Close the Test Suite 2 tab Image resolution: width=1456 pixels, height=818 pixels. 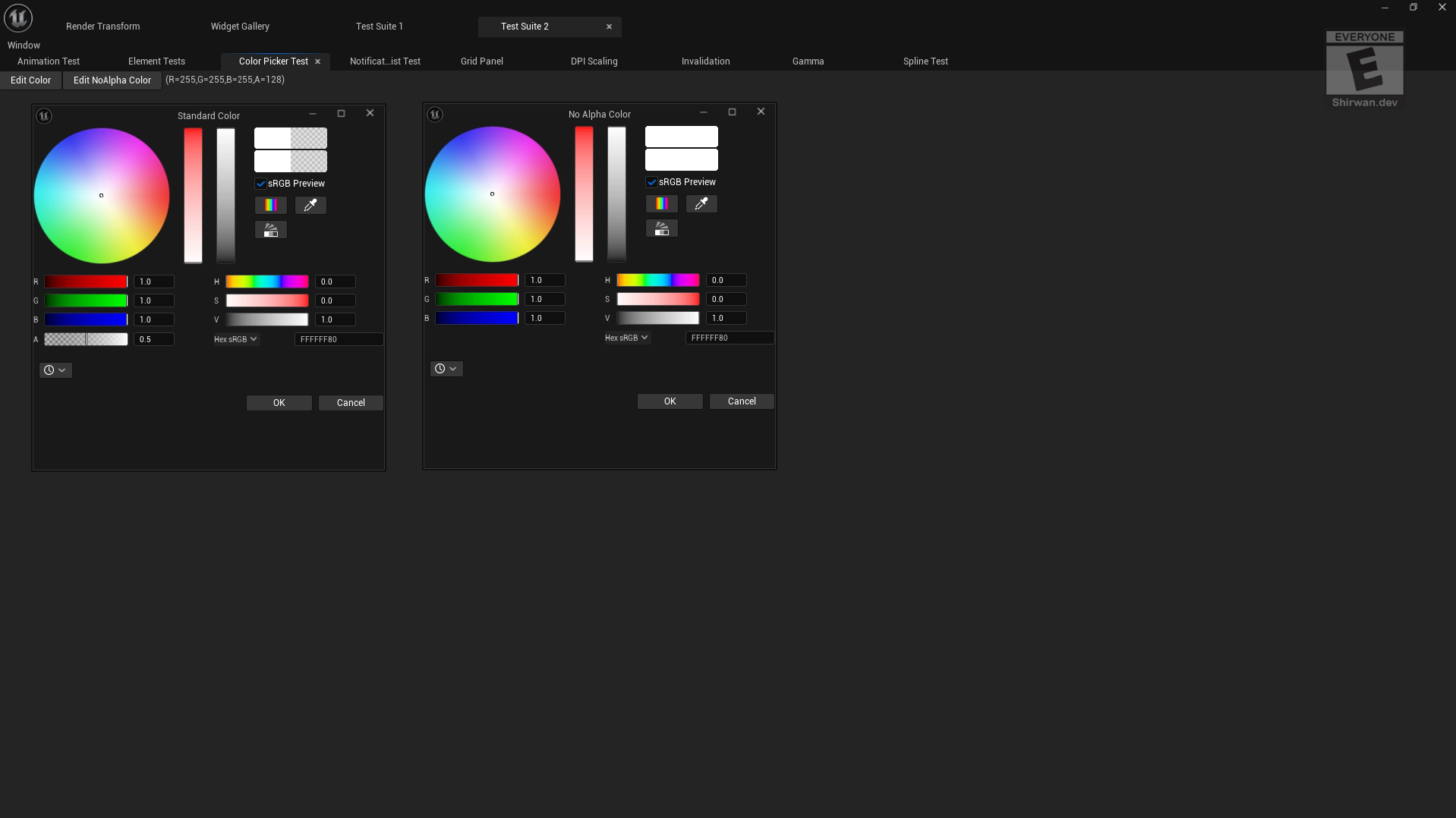[x=609, y=27]
